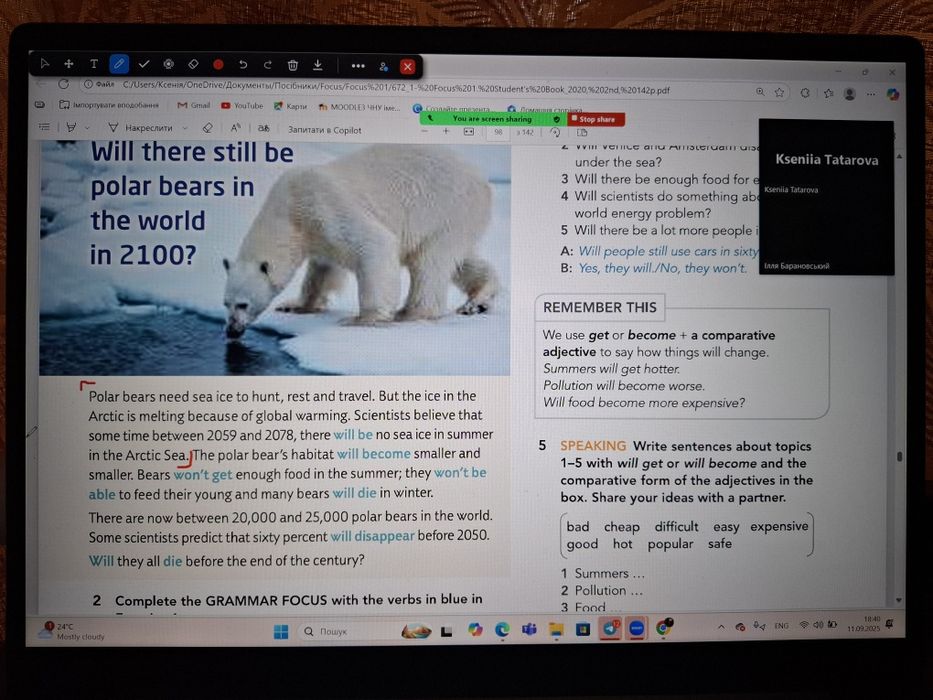The width and height of the screenshot is (933, 700).
Task: Open PDF table of contents icon
Action: coord(44,126)
